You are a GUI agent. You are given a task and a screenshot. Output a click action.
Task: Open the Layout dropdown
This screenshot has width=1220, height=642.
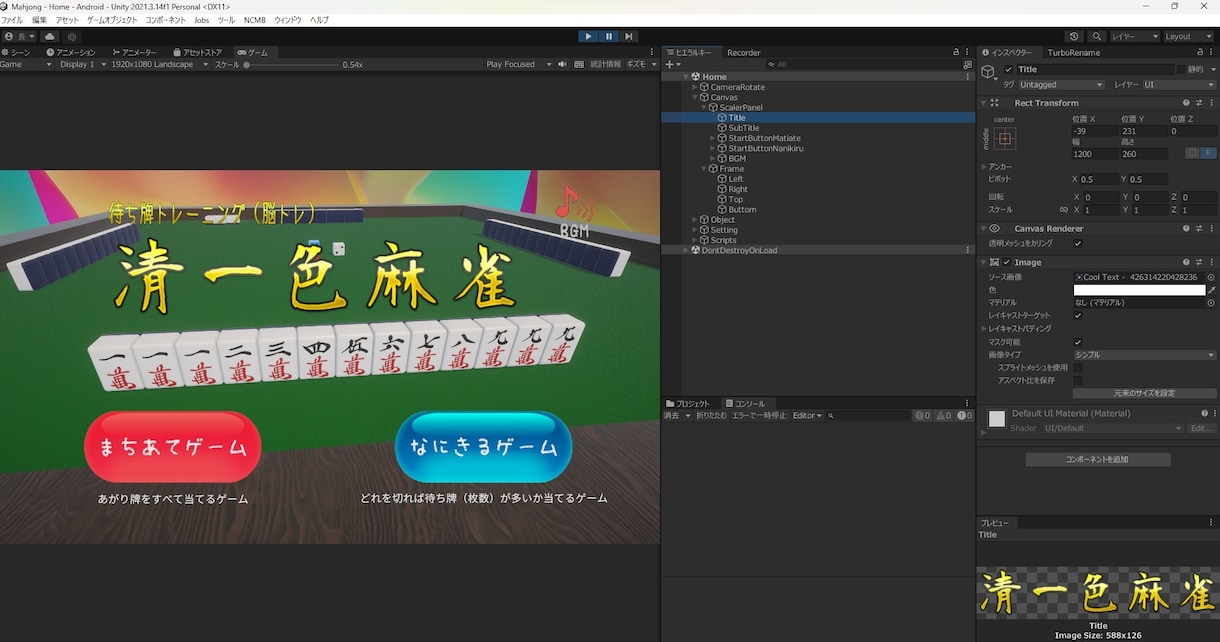click(1187, 36)
